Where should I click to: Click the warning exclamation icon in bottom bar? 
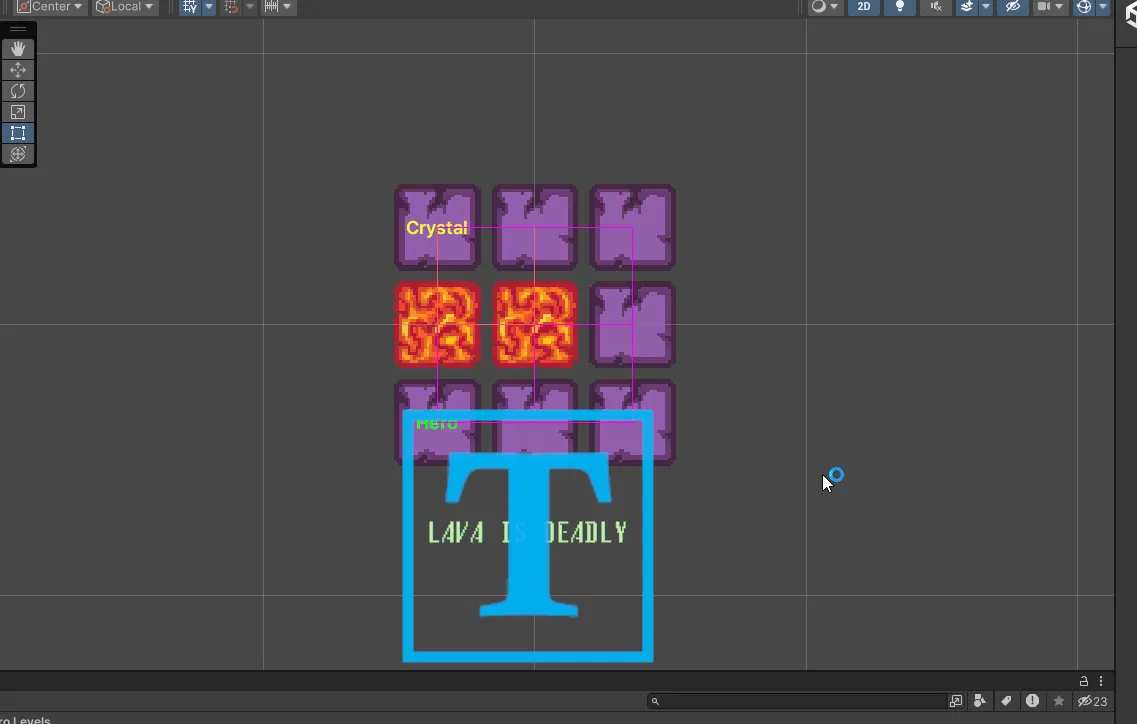[1033, 701]
